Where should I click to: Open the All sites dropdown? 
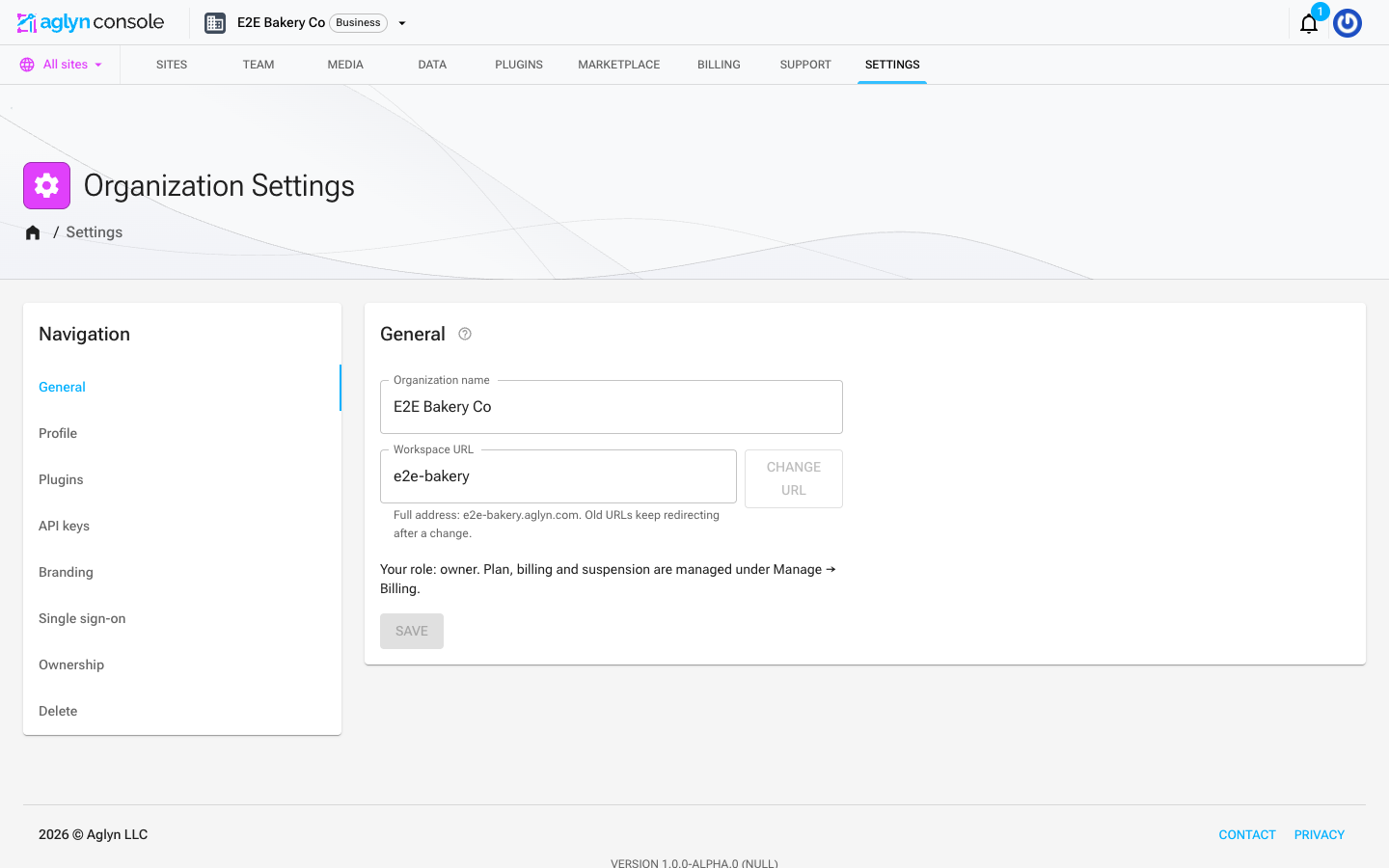[x=61, y=65]
